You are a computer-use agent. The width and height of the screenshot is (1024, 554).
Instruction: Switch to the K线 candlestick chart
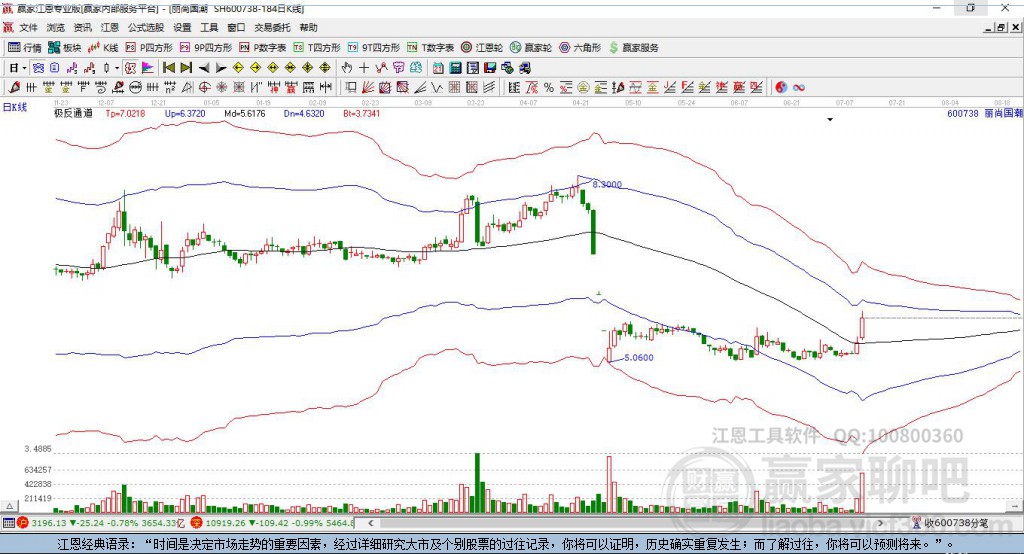(x=104, y=48)
